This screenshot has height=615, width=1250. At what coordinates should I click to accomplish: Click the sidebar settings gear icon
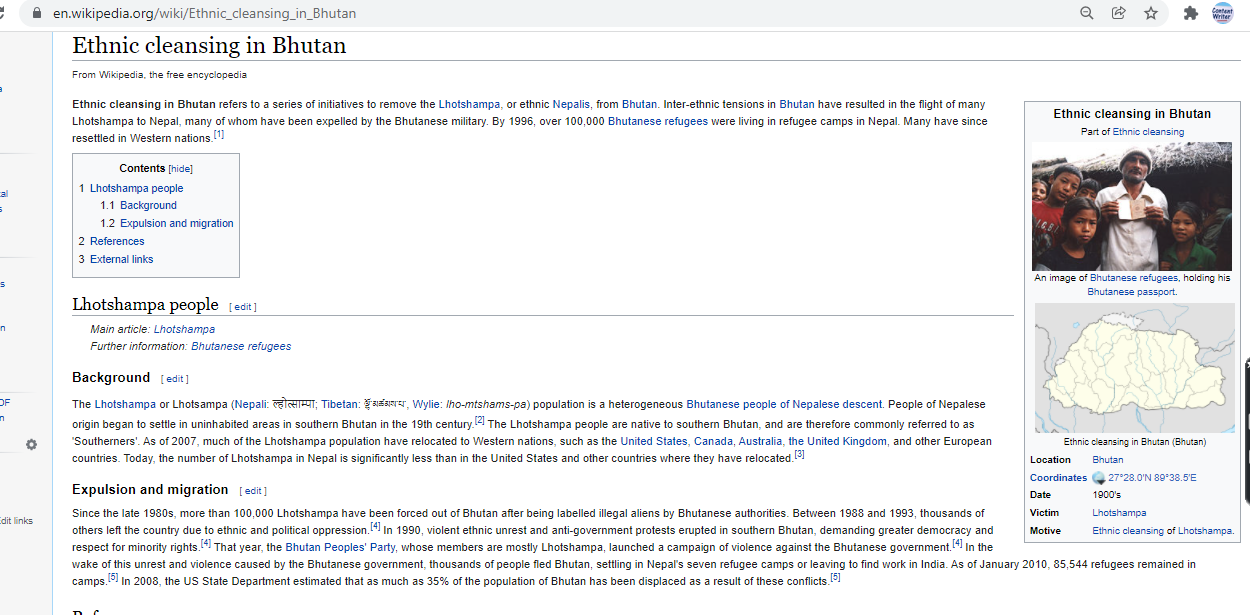click(31, 444)
